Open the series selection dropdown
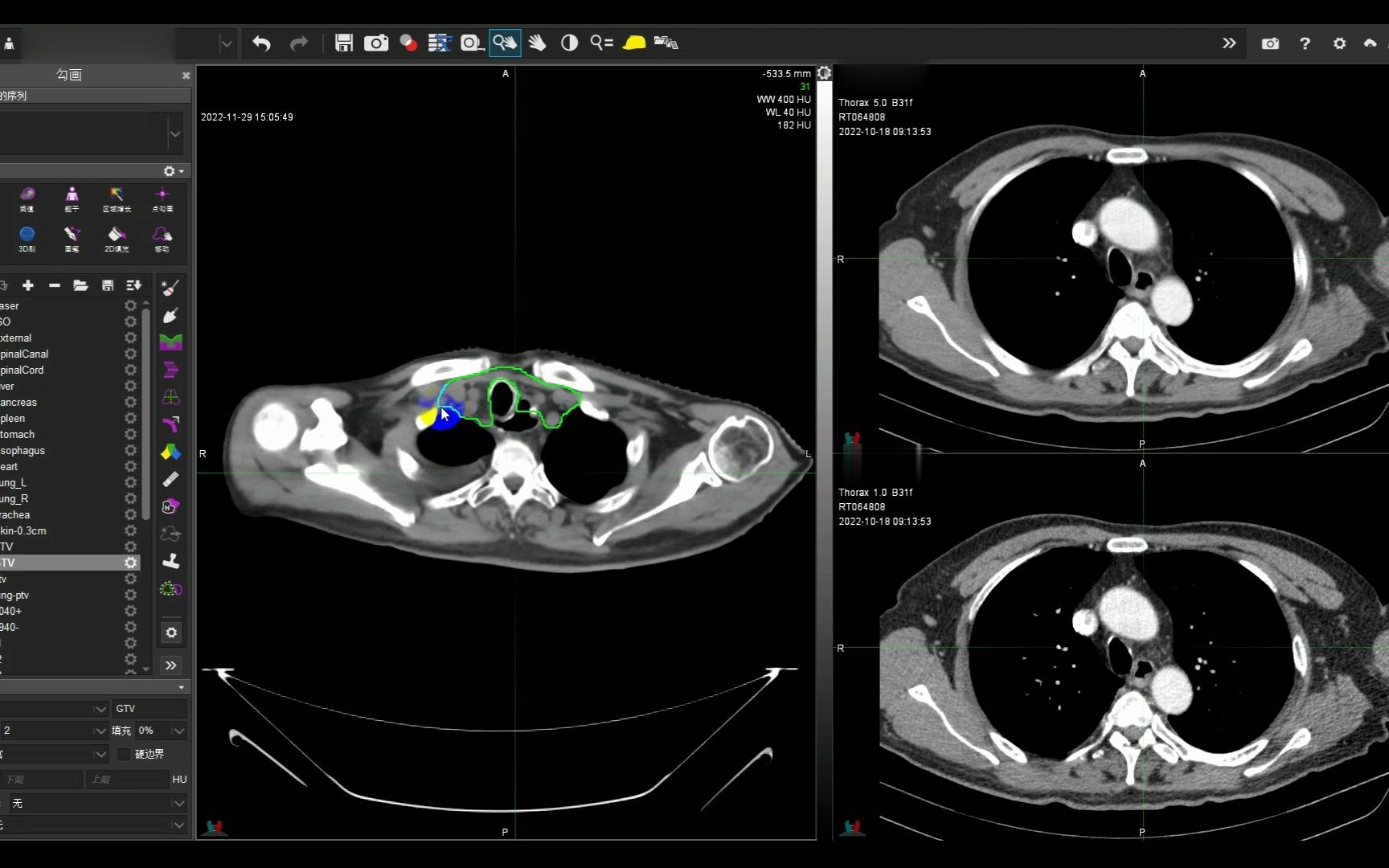 click(x=175, y=133)
